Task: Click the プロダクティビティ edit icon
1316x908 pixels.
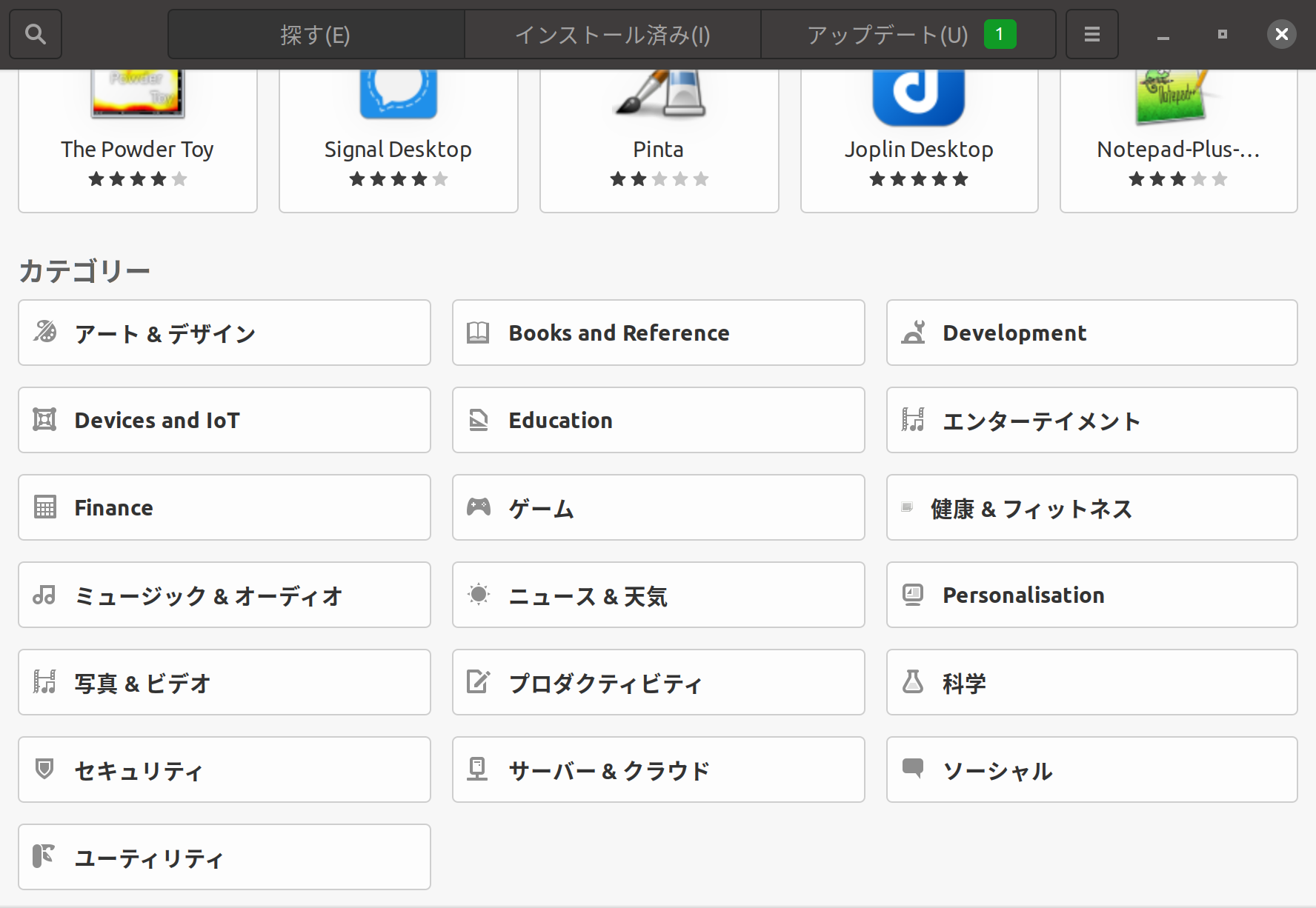Action: click(479, 681)
